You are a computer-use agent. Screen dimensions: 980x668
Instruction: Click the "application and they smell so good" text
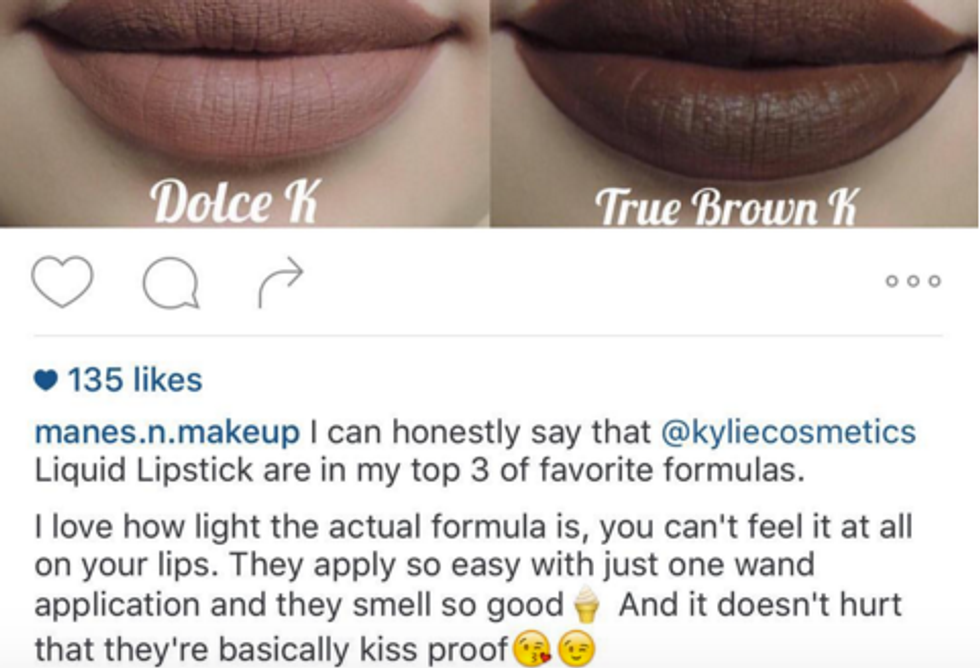299,605
